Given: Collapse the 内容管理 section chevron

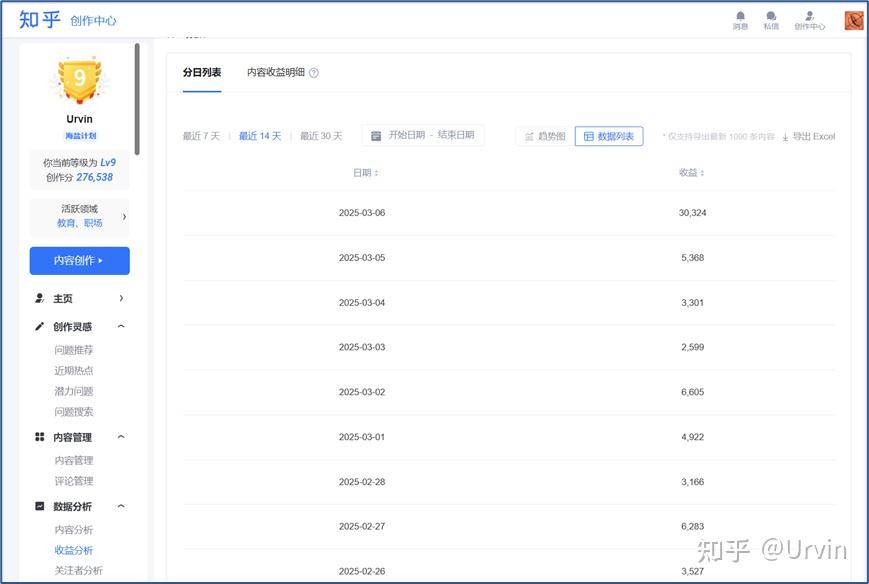Looking at the screenshot, I should tap(121, 437).
